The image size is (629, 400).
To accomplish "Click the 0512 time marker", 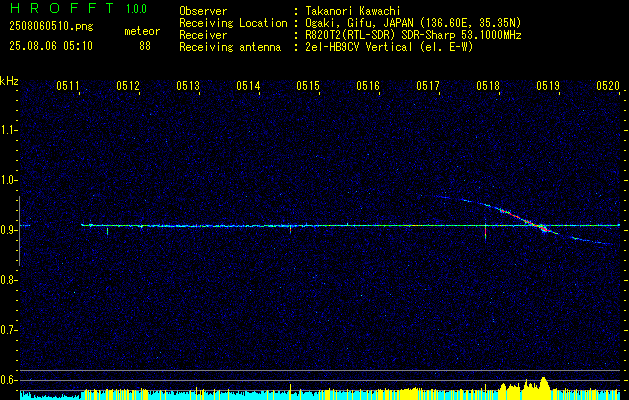I will [x=128, y=86].
